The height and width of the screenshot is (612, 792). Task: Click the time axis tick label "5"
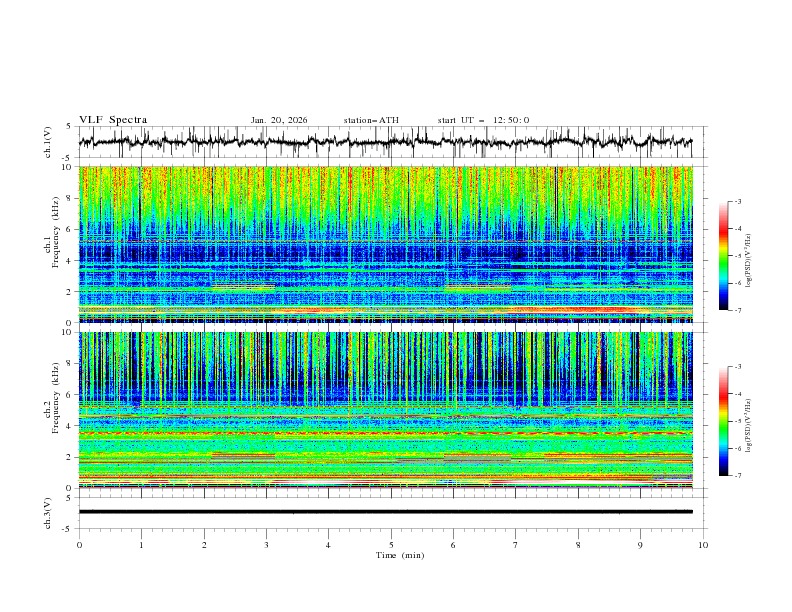[391, 545]
